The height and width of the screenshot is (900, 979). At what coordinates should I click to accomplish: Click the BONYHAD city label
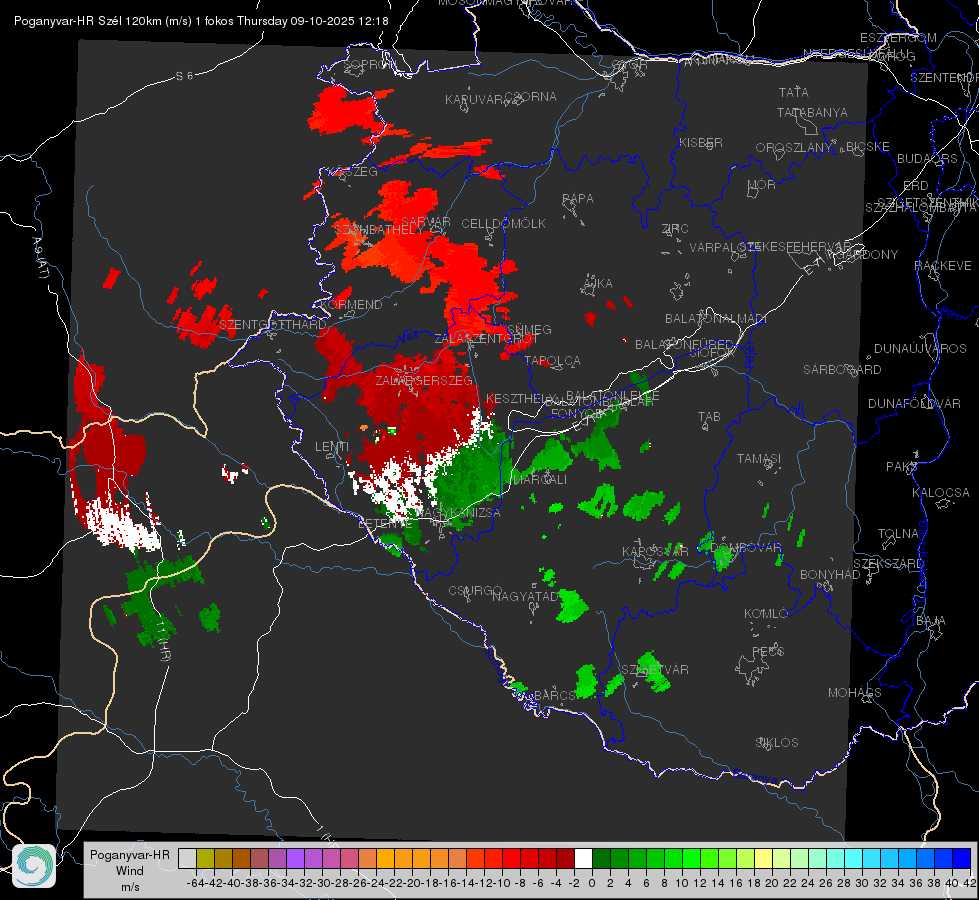(830, 575)
